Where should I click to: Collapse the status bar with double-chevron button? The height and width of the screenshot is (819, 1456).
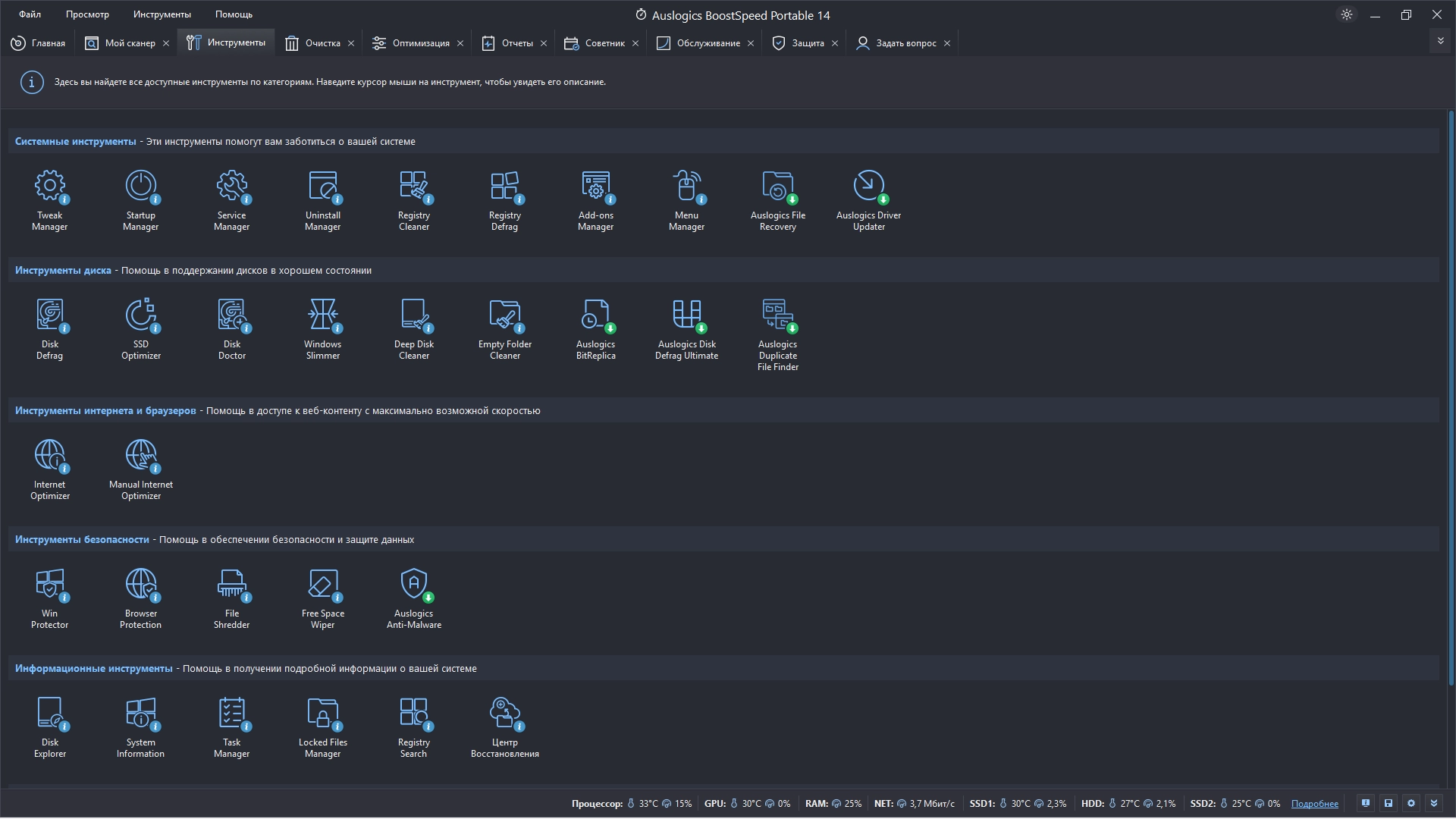[x=1434, y=803]
